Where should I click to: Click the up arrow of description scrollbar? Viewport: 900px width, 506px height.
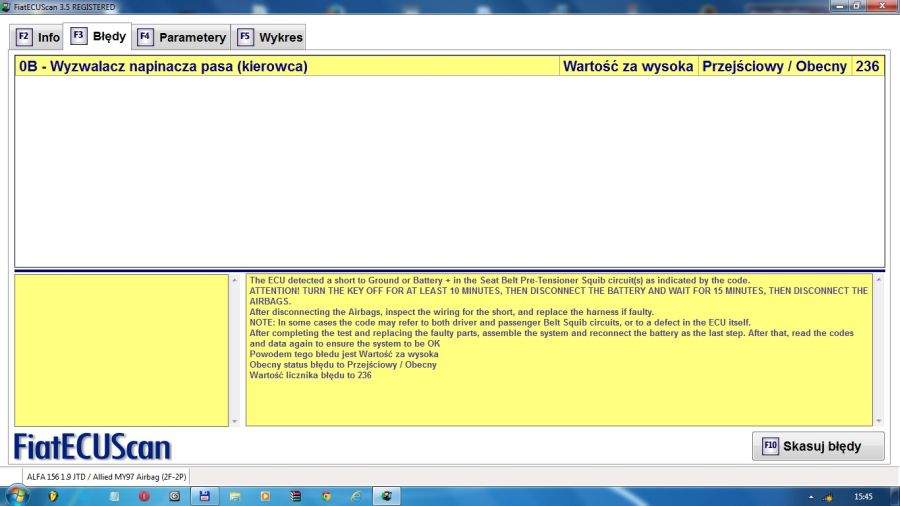(879, 279)
